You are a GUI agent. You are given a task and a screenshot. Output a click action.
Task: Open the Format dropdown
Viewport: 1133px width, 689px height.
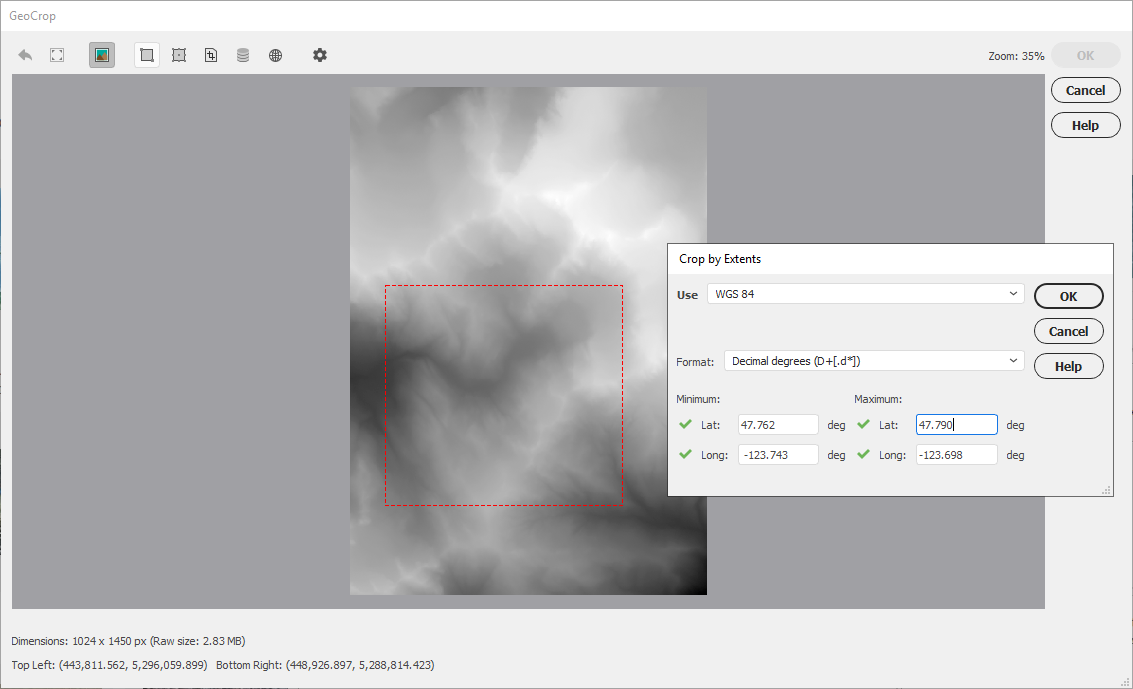[874, 360]
